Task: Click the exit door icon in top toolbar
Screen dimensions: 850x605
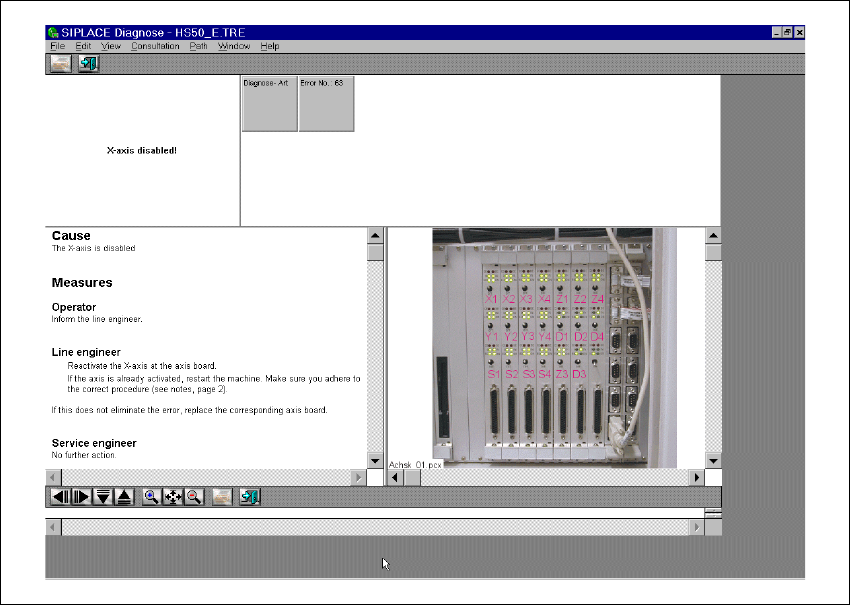Action: (x=88, y=63)
